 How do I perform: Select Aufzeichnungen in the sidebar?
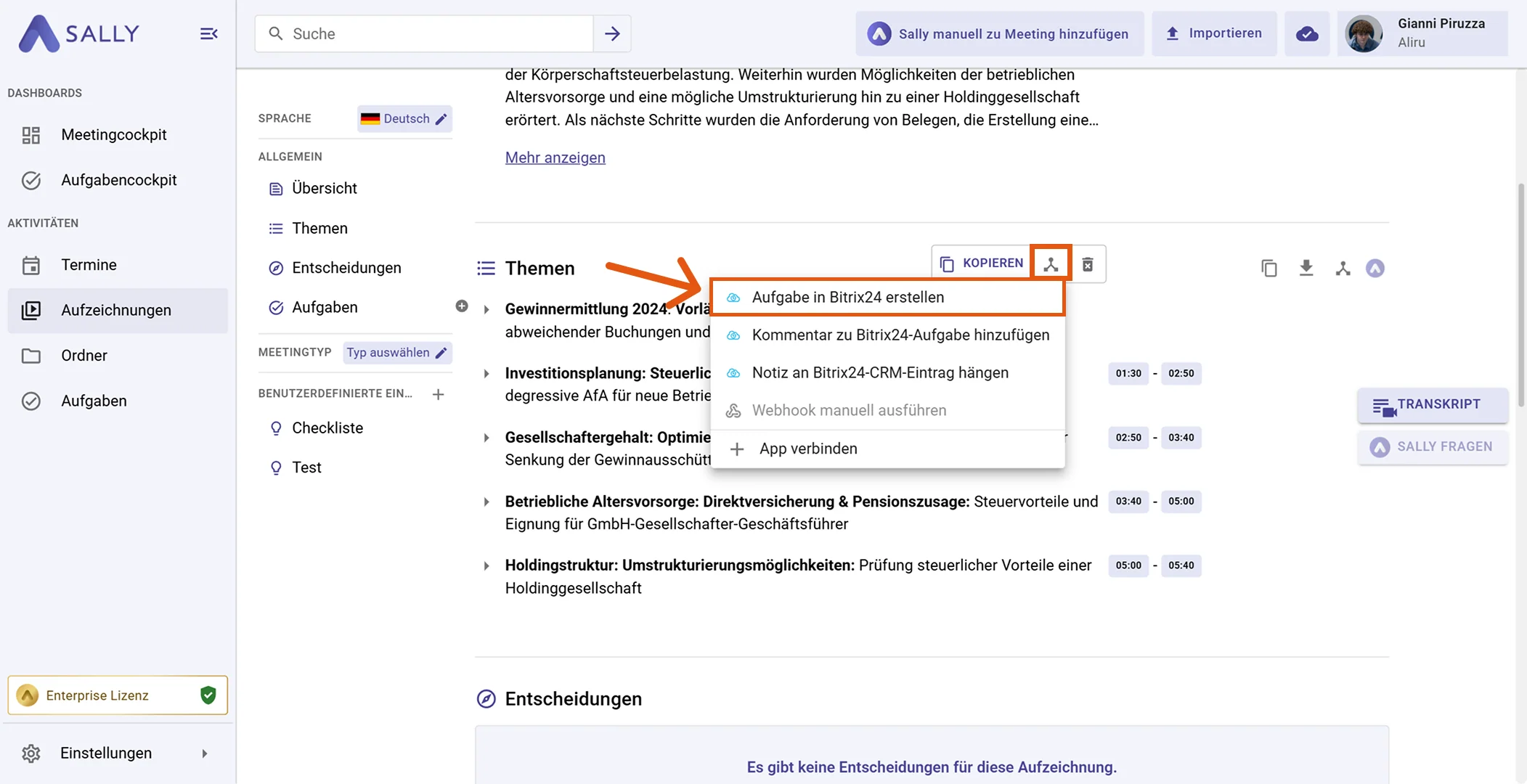[x=118, y=311]
